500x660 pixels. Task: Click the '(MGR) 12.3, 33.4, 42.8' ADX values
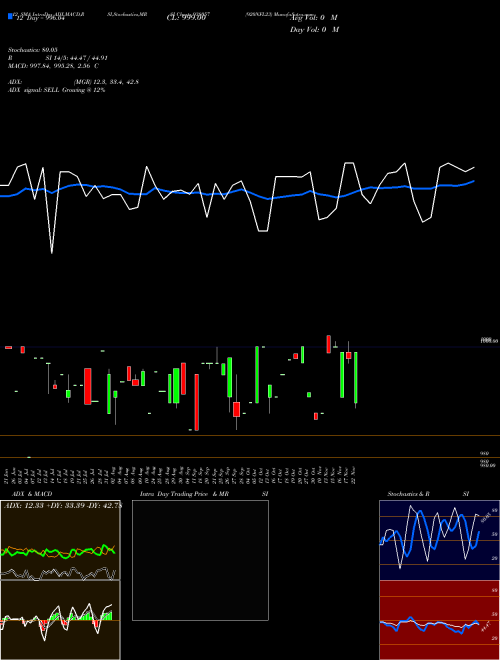[106, 82]
